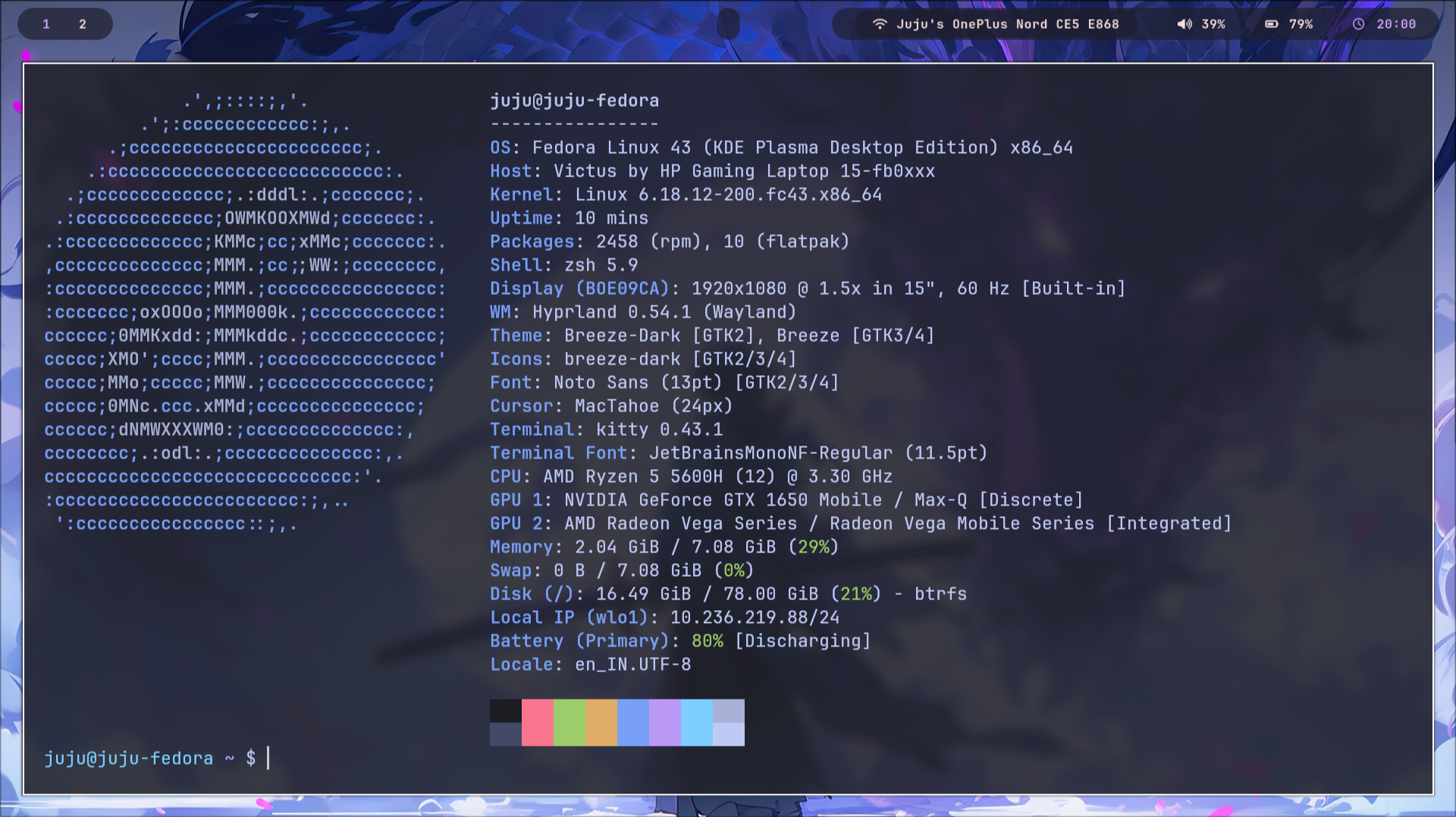Switch to workspace 2
1456x817 pixels.
click(x=83, y=24)
